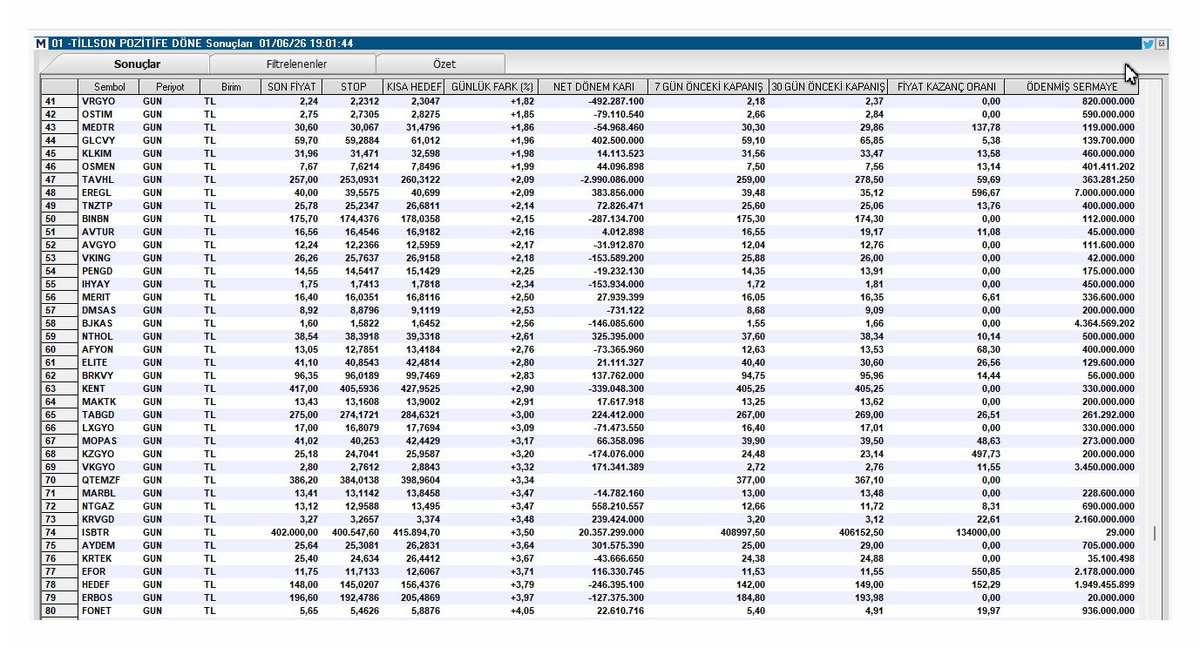Click the vertical scrollbar thumb
This screenshot has height=648, width=1200.
(x=1154, y=533)
